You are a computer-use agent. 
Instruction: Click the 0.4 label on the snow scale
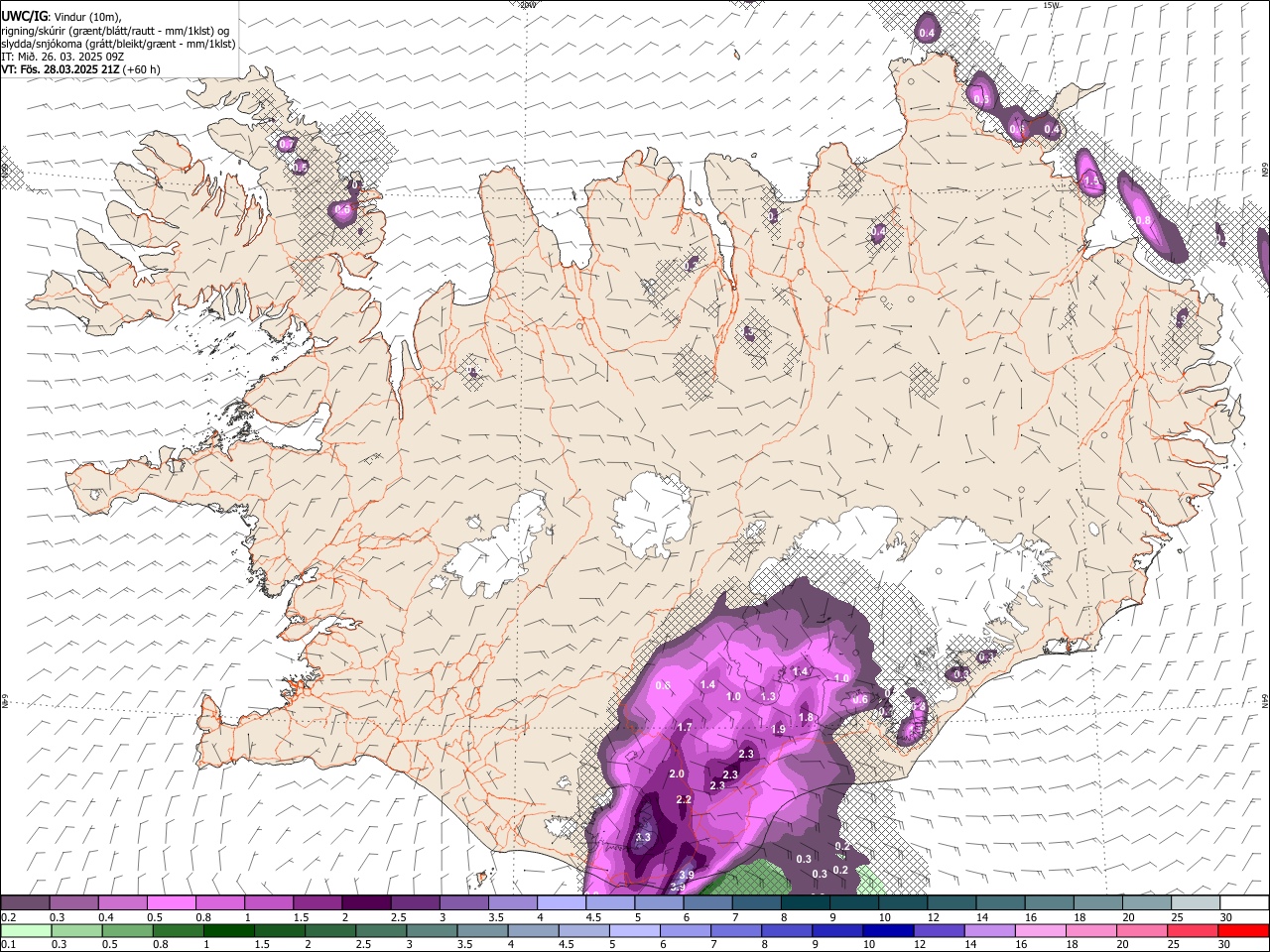point(105,917)
